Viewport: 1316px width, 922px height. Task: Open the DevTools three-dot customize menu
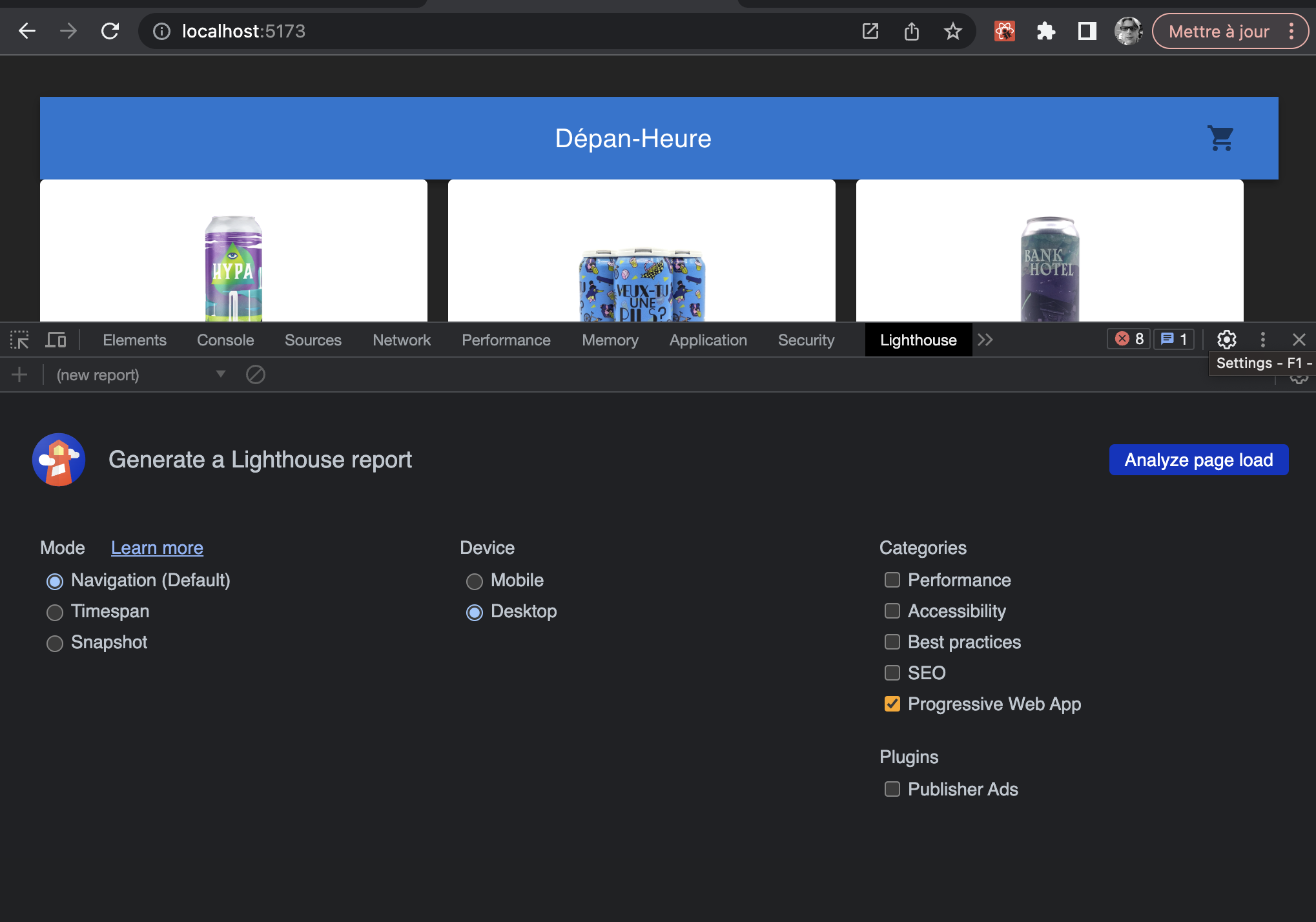(1263, 340)
